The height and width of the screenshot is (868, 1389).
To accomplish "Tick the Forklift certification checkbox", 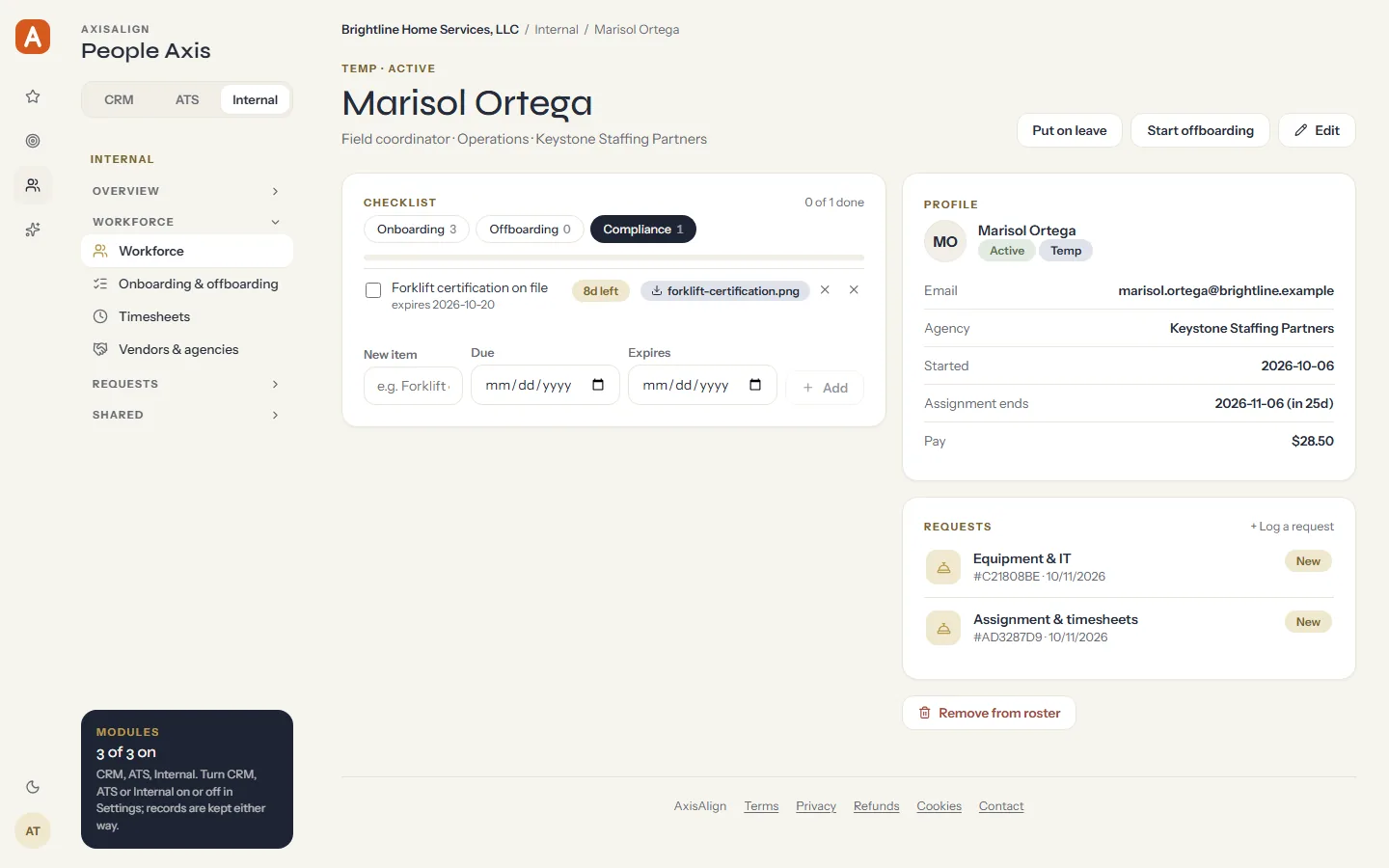I will (373, 290).
